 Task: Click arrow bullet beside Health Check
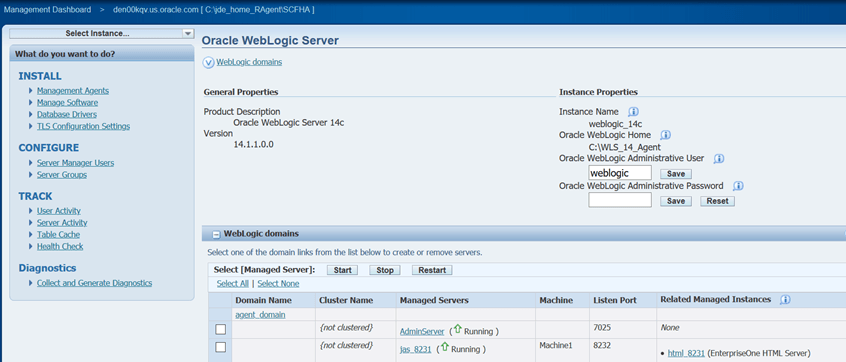(31, 247)
